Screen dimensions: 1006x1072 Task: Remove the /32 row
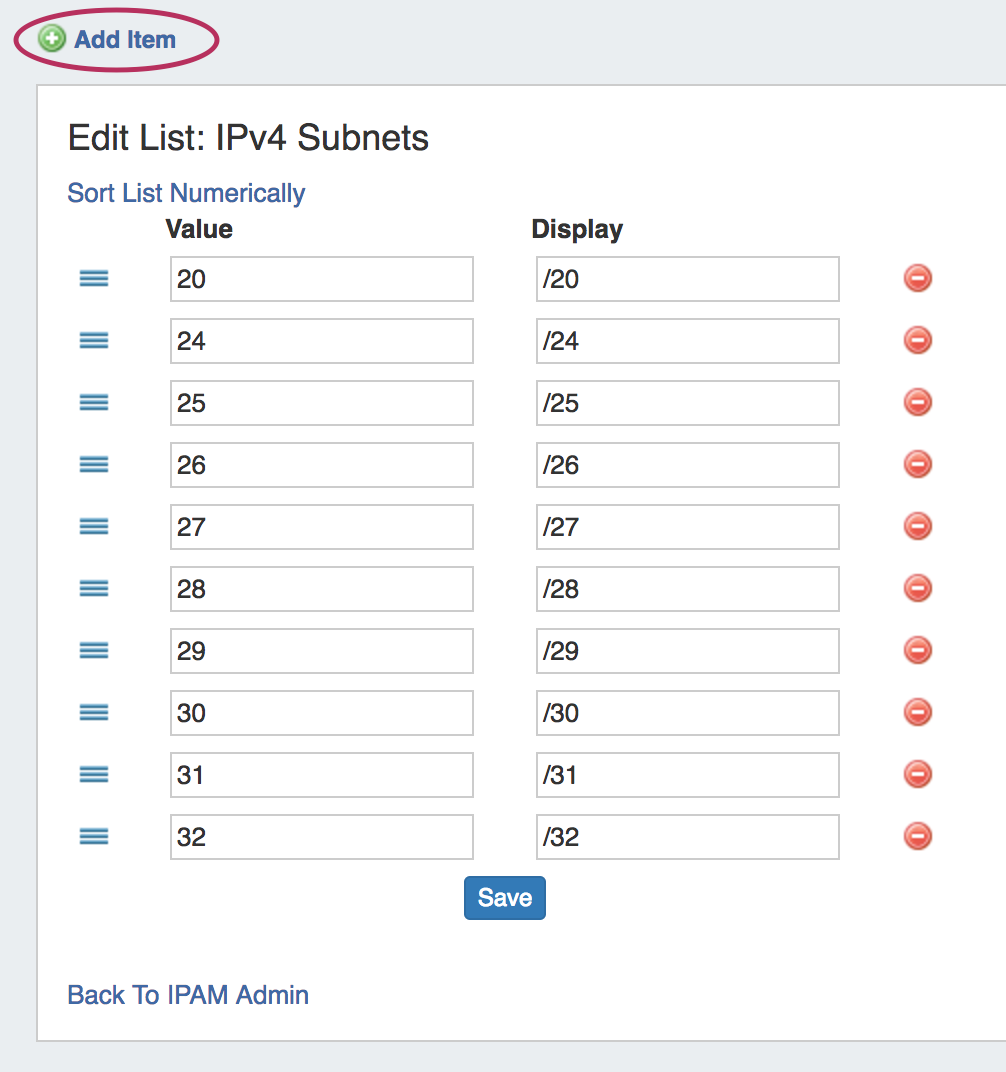pos(917,836)
